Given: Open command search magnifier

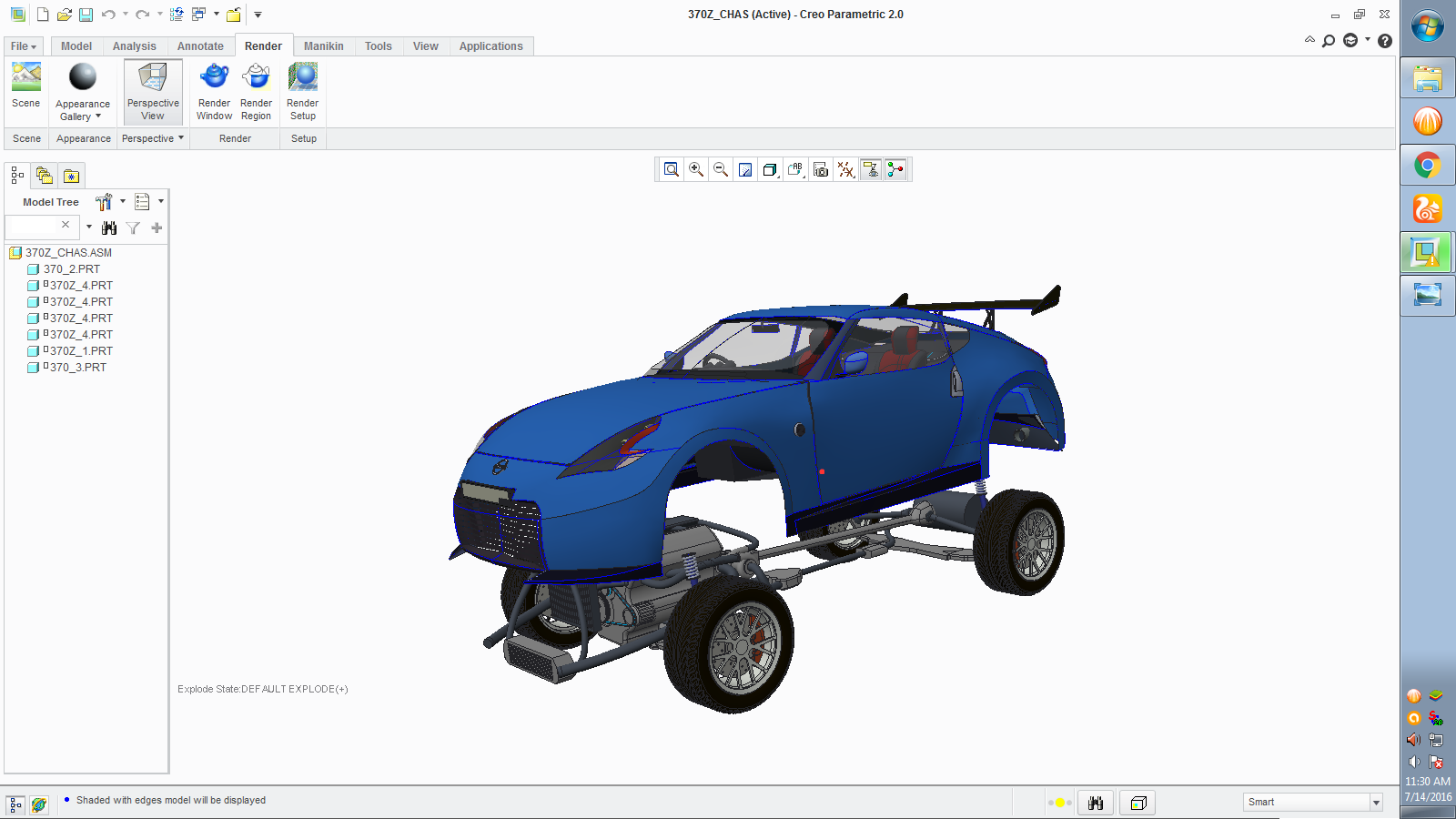Looking at the screenshot, I should tap(1329, 40).
